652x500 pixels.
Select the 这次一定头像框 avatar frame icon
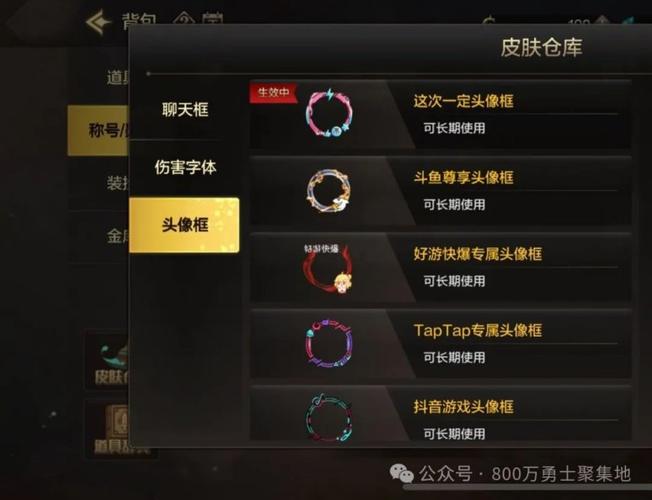329,114
